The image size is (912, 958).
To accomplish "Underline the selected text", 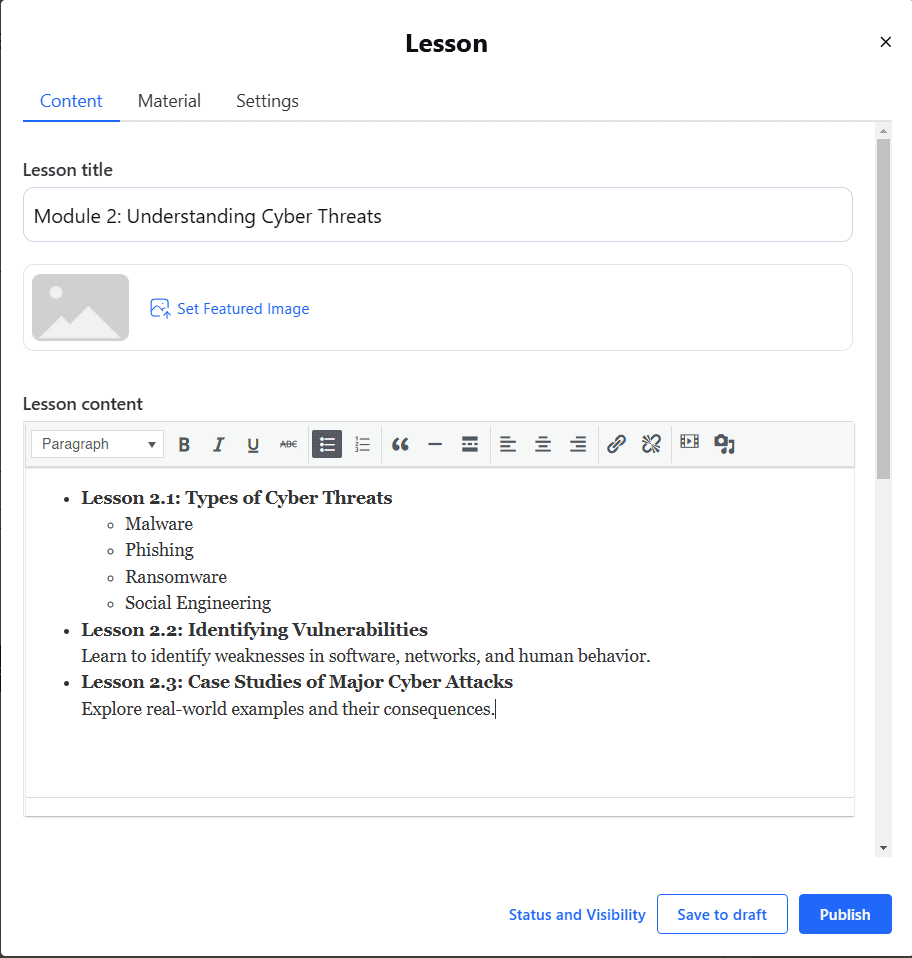I will pyautogui.click(x=253, y=444).
